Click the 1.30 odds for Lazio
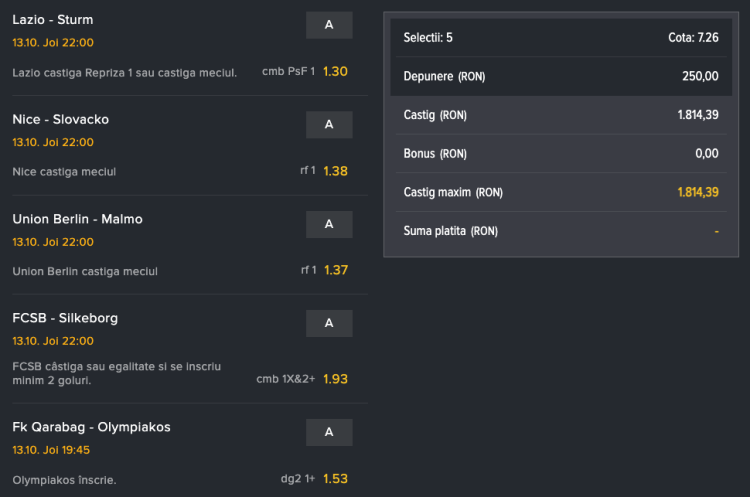The width and height of the screenshot is (750, 497). coord(335,72)
